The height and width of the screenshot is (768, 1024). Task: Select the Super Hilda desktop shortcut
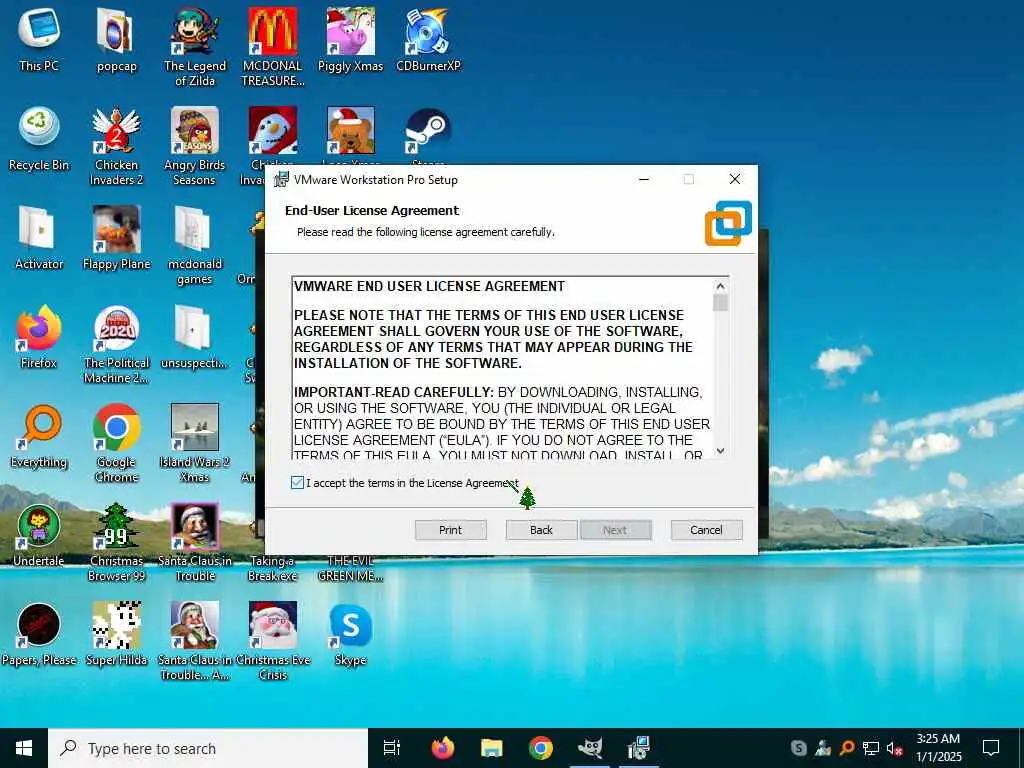click(116, 635)
